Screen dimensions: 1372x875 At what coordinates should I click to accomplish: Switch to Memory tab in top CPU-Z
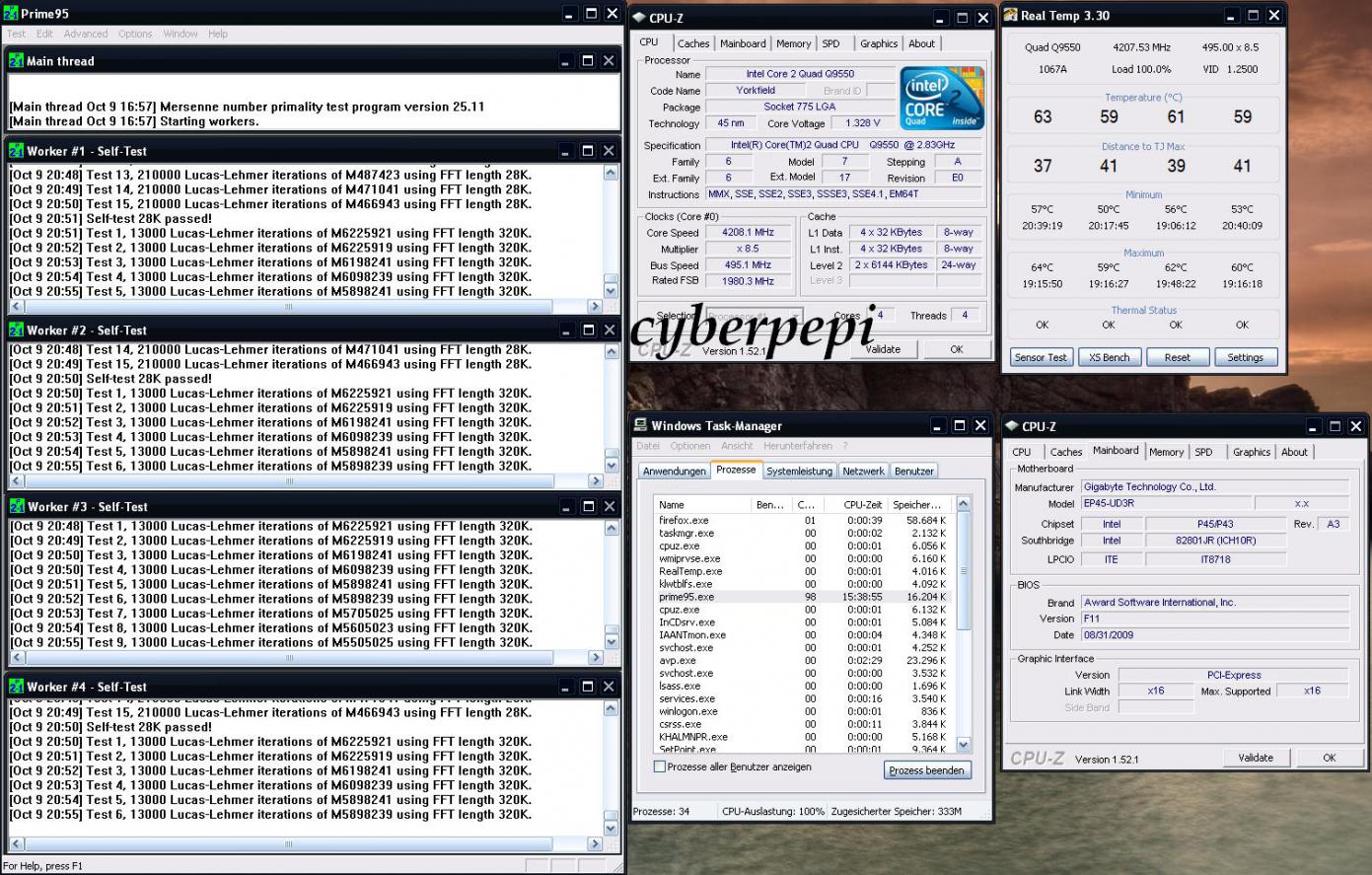point(793,43)
